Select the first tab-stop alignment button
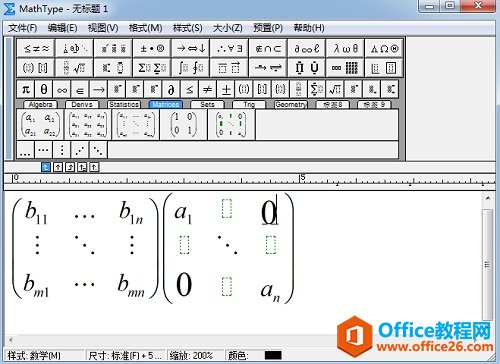 46,167
